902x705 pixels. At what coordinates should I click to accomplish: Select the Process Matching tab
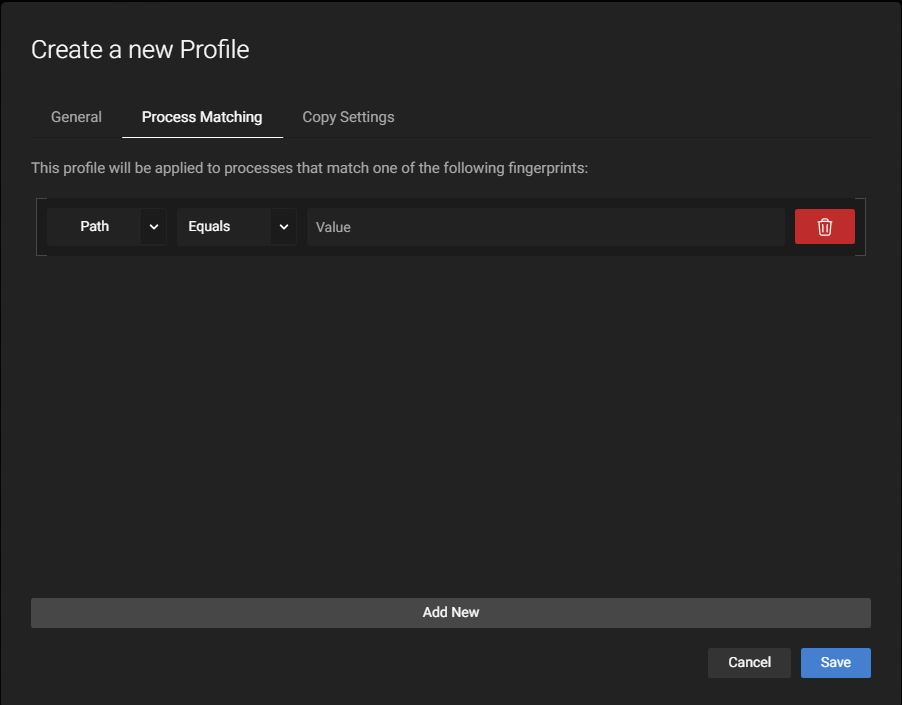(x=202, y=117)
